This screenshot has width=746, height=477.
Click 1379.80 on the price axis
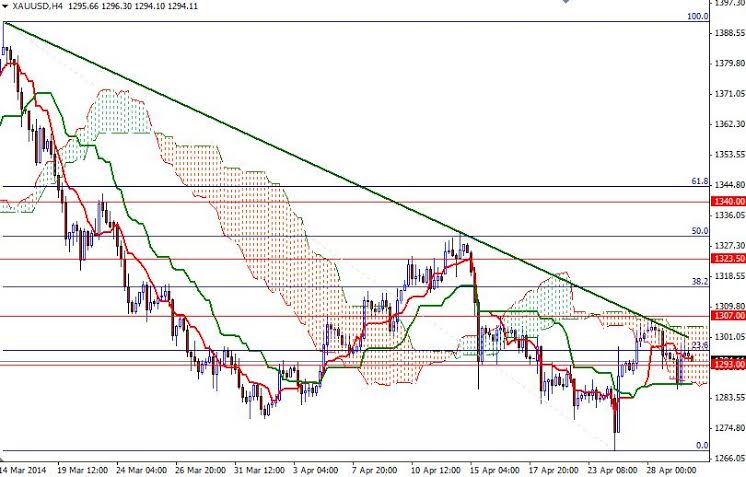729,63
